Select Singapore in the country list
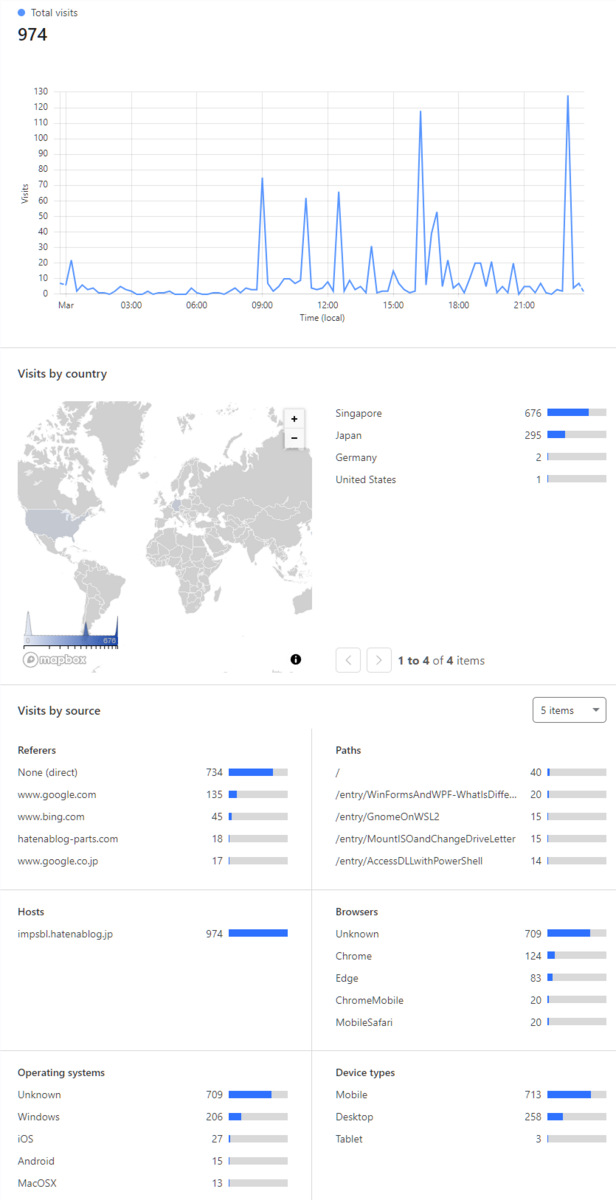The image size is (616, 1200). [471, 413]
